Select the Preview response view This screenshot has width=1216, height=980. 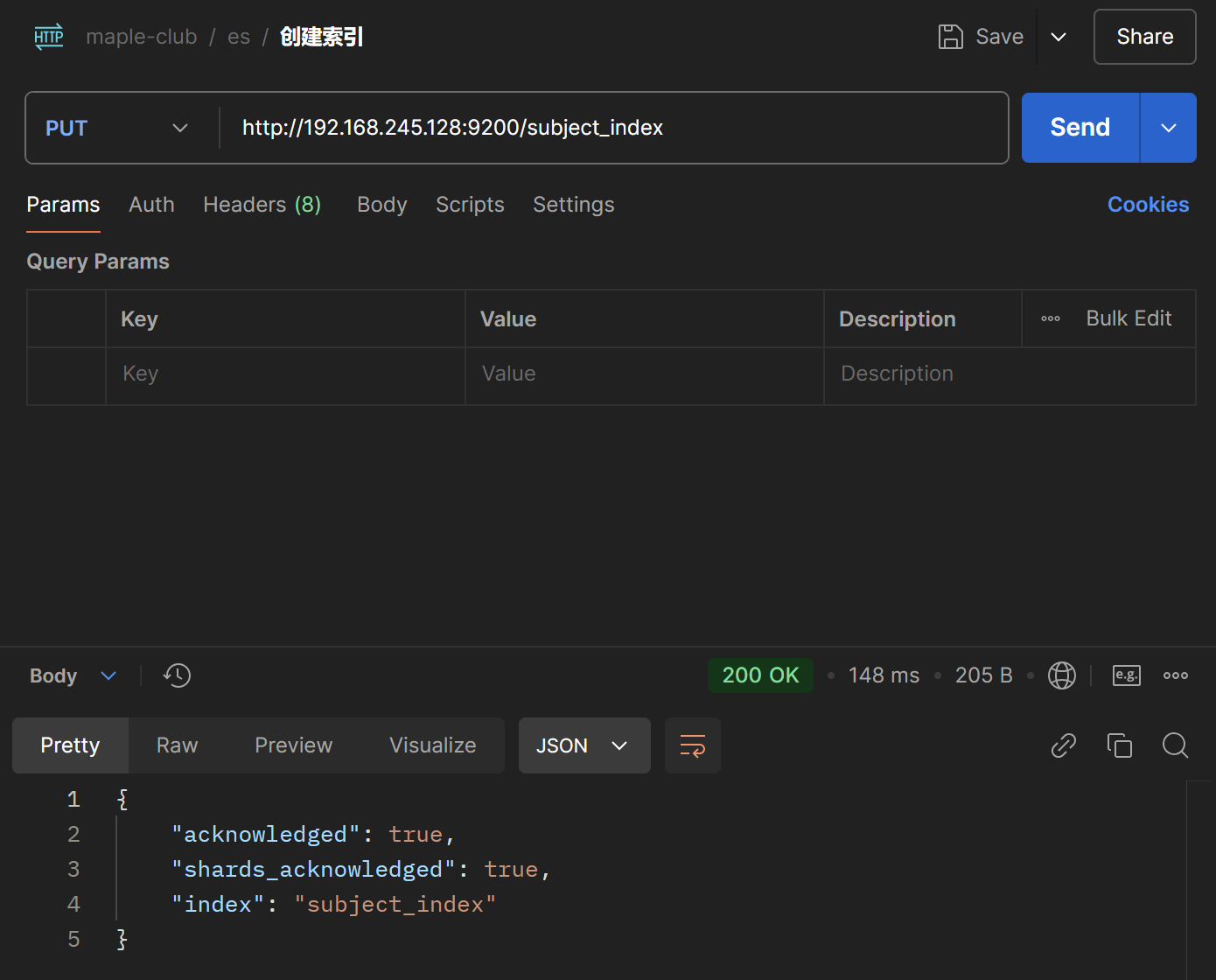[294, 745]
